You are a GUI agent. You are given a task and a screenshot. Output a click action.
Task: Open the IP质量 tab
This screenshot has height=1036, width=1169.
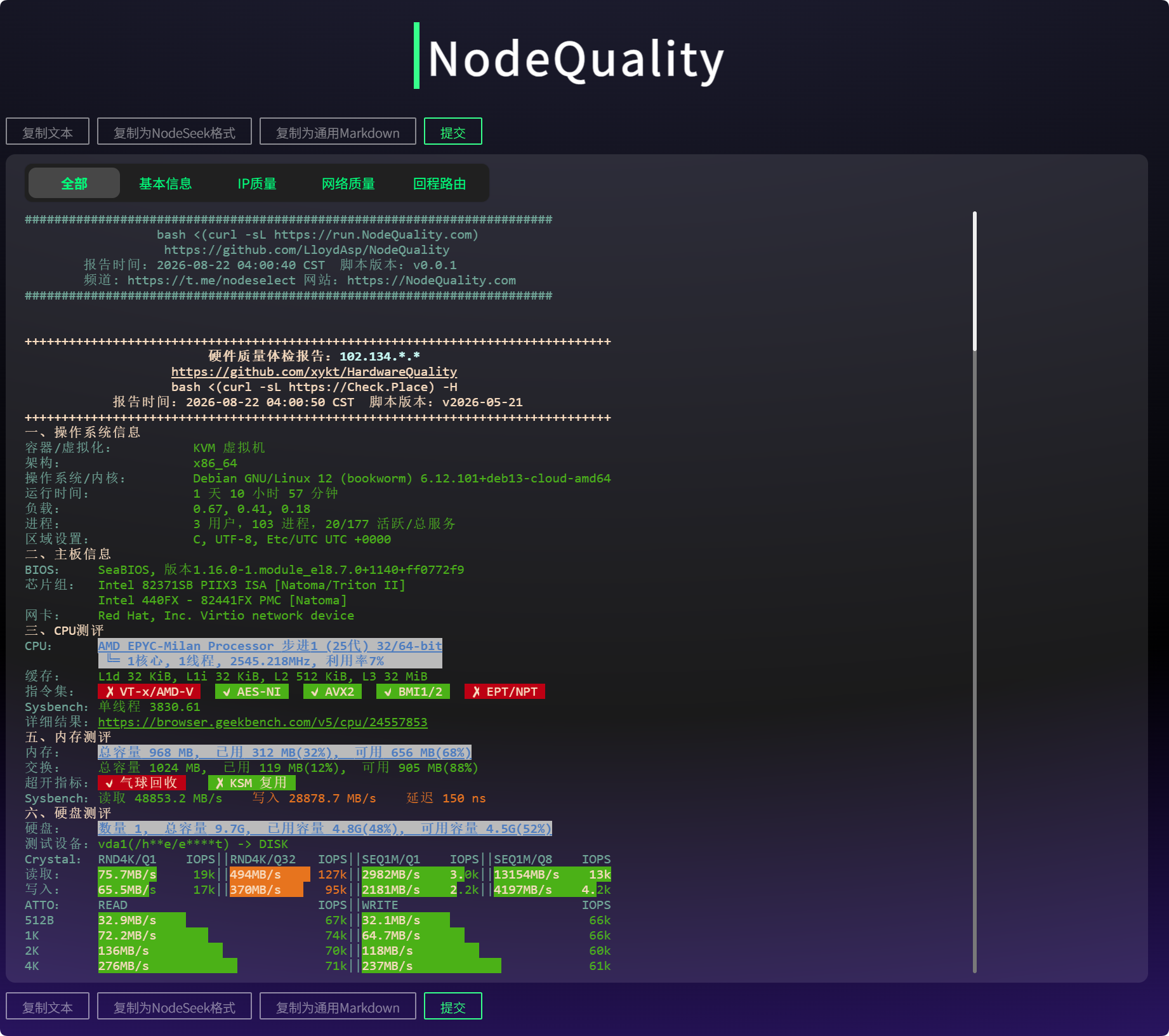(257, 183)
